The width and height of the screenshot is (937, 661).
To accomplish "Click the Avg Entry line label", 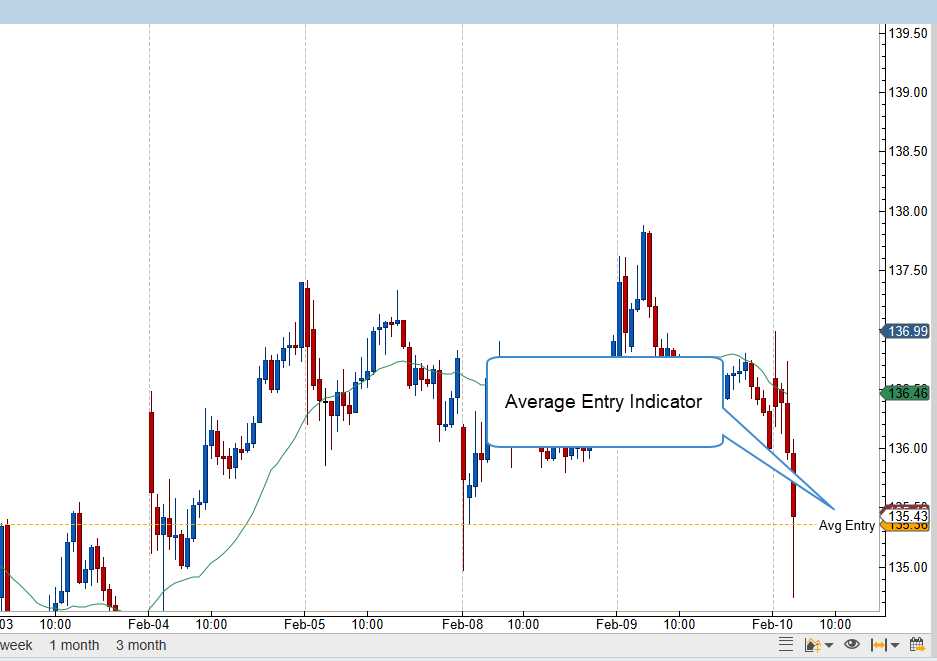I will (846, 526).
